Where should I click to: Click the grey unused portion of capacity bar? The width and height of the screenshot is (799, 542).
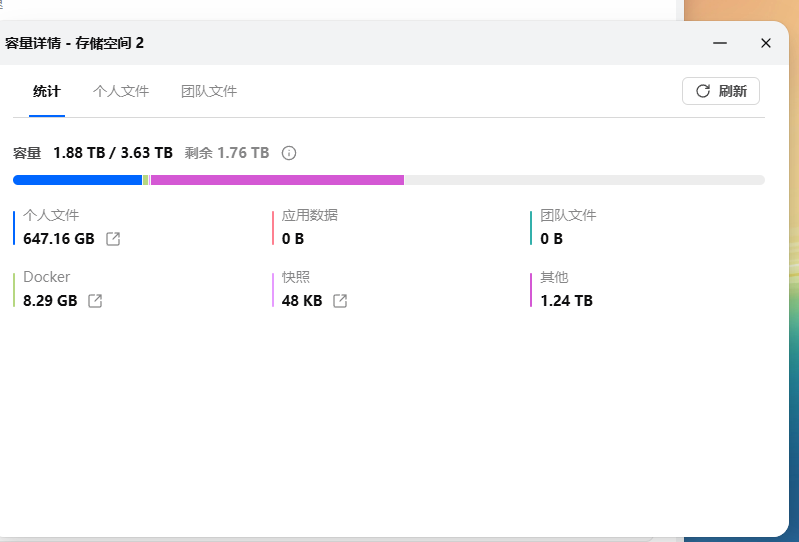coord(584,180)
